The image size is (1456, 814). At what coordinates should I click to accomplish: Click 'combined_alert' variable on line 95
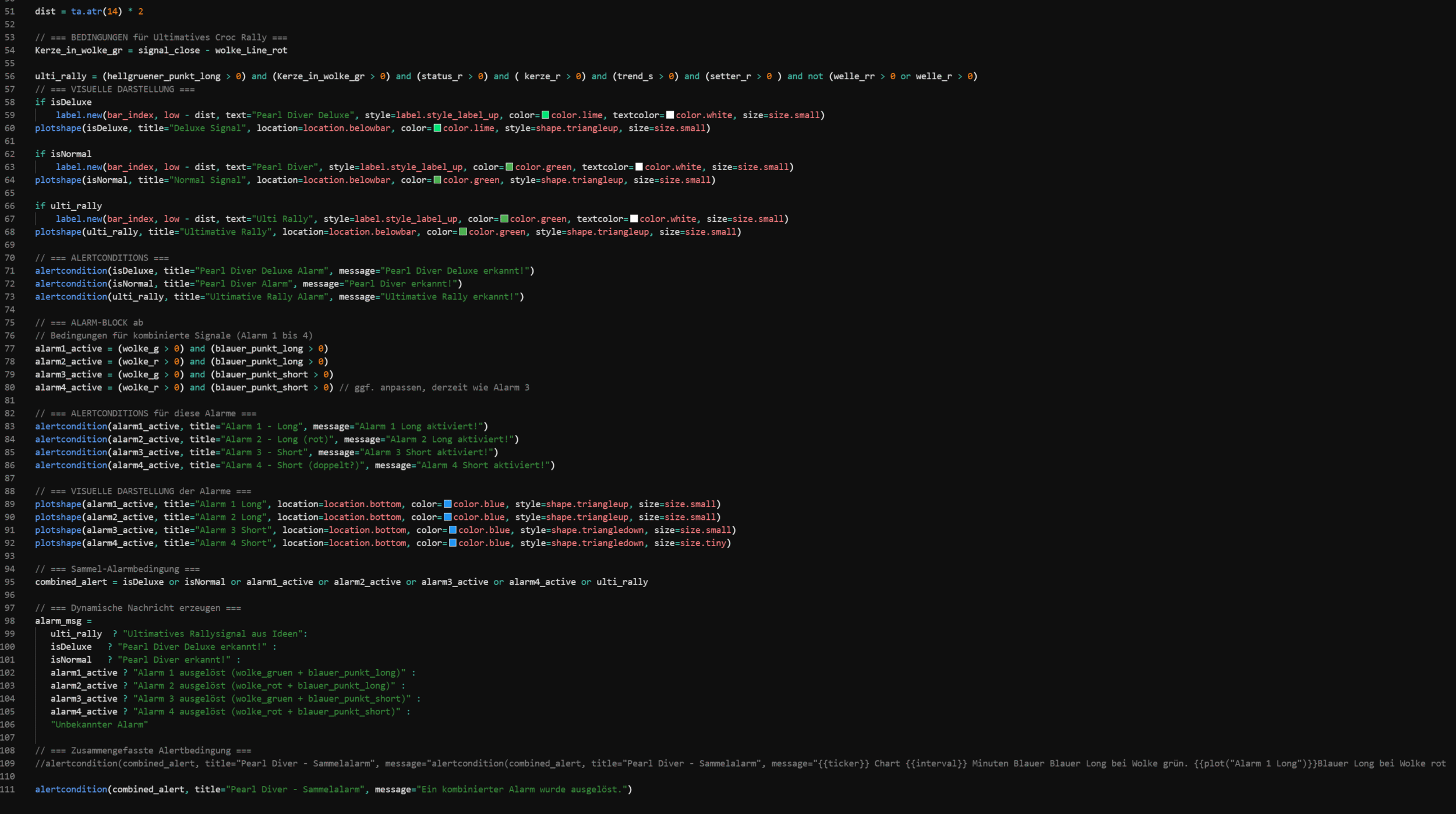point(70,582)
